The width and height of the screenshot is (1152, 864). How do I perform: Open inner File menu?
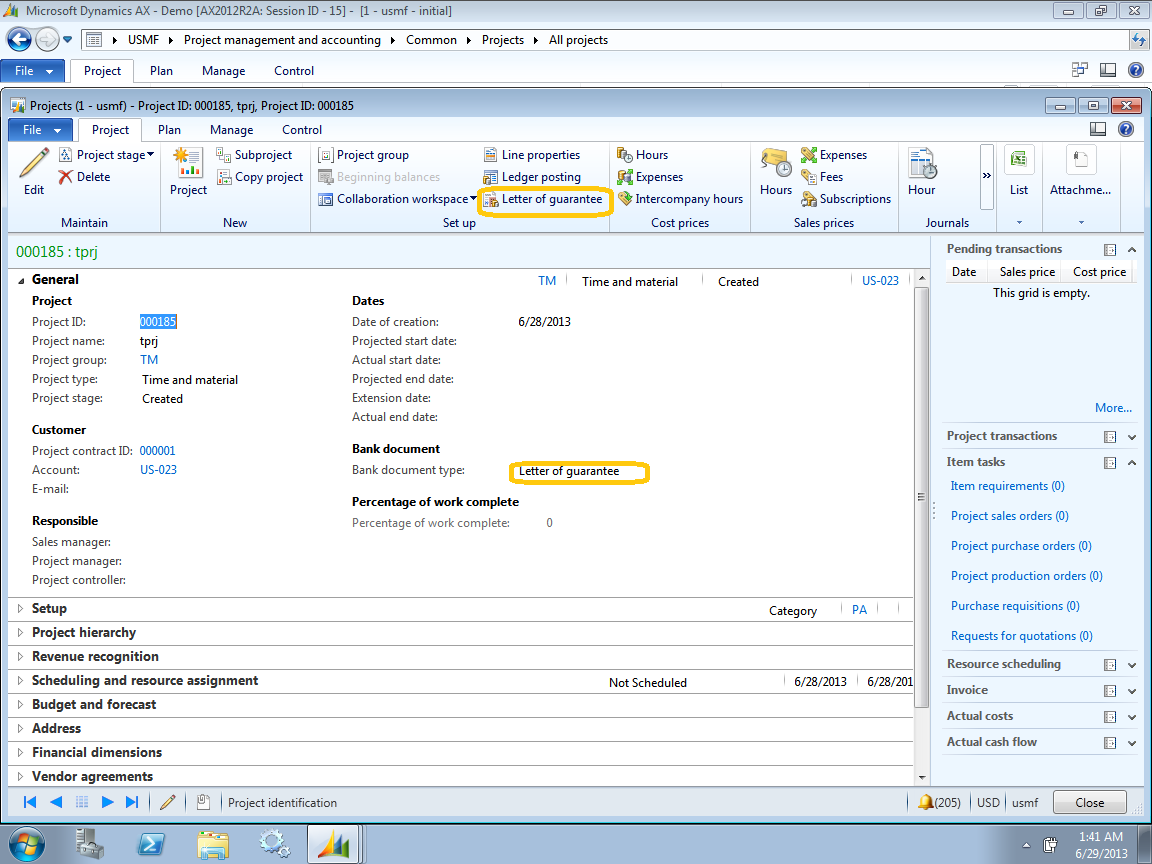point(40,130)
